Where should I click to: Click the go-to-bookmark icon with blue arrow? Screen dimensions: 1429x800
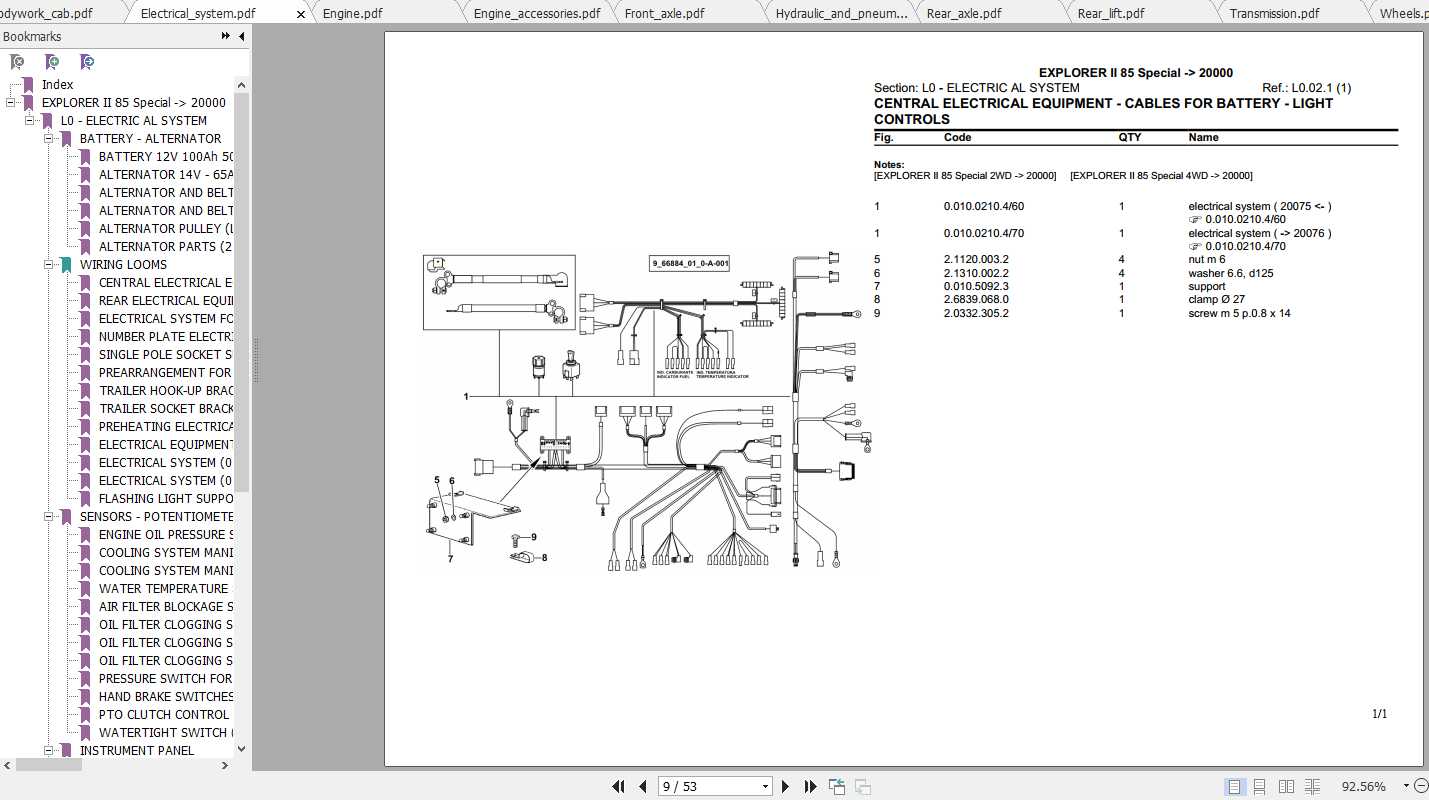coord(87,62)
